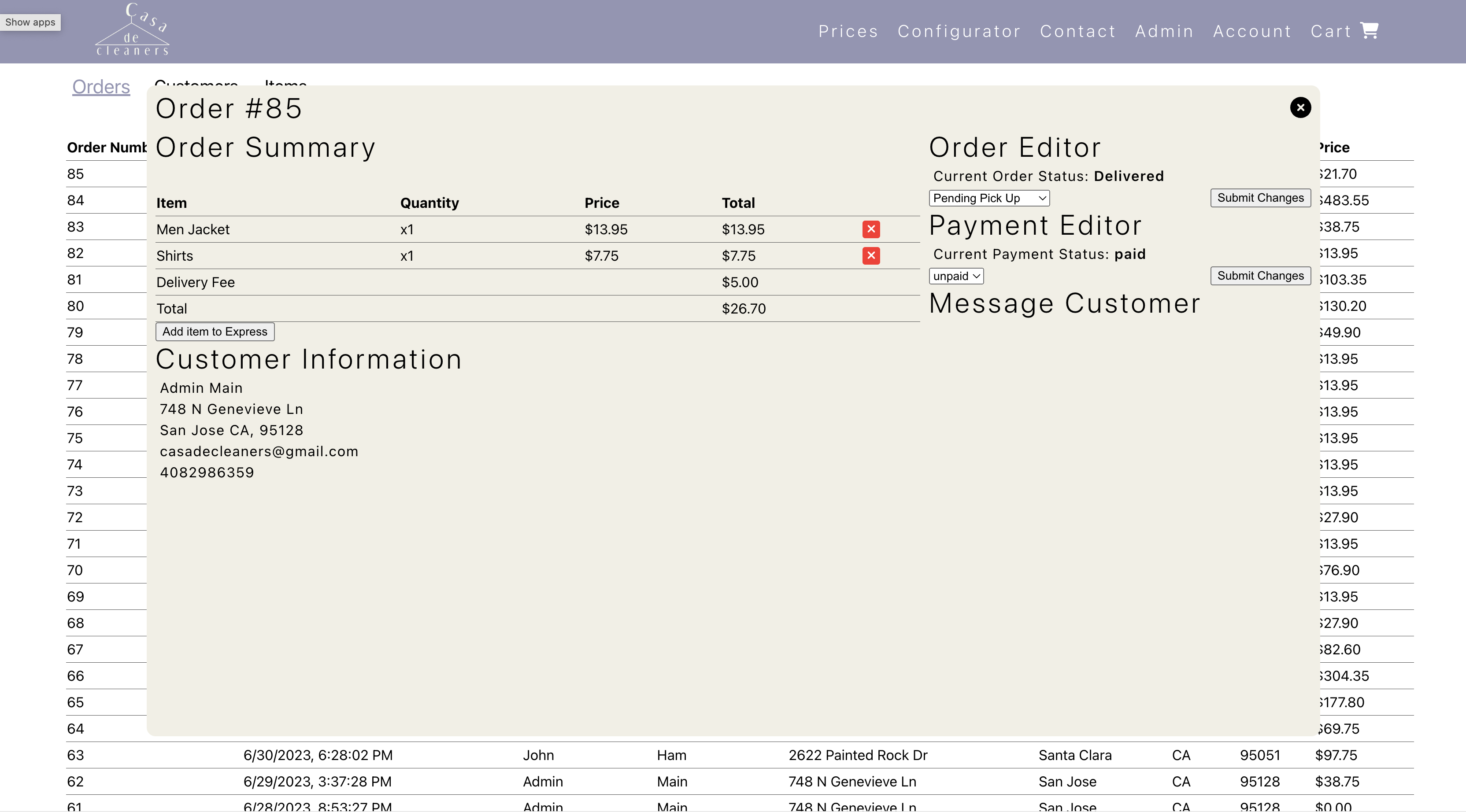Click the casadecleaners@gmail.com email

[x=259, y=450]
